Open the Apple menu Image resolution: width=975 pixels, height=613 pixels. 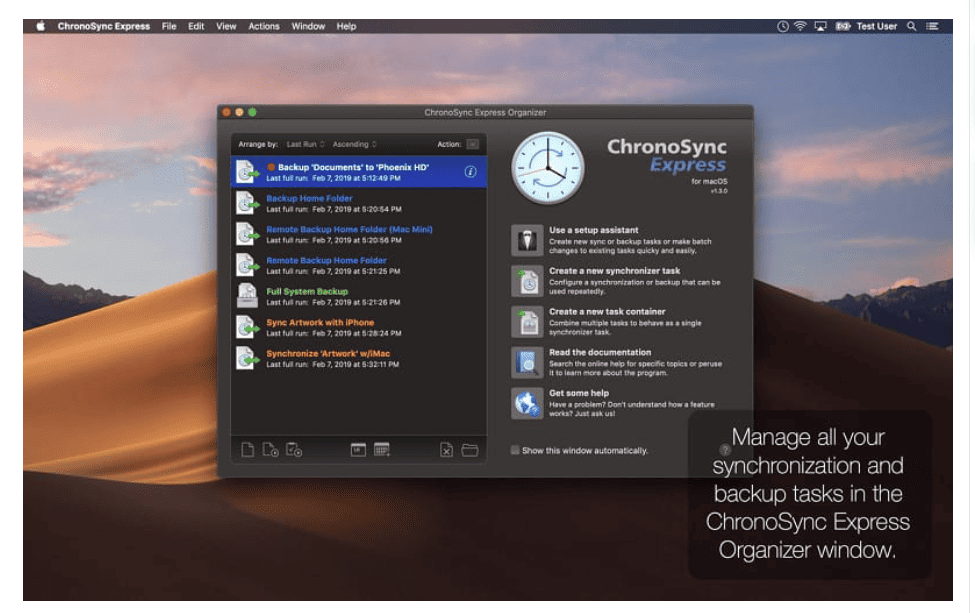(x=41, y=26)
